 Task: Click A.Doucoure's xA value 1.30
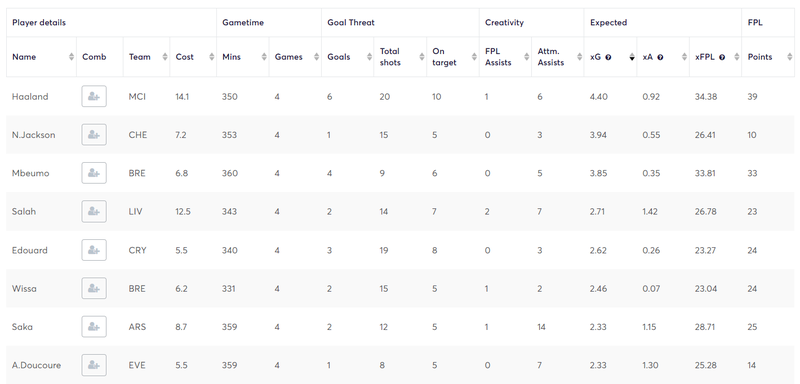click(651, 365)
